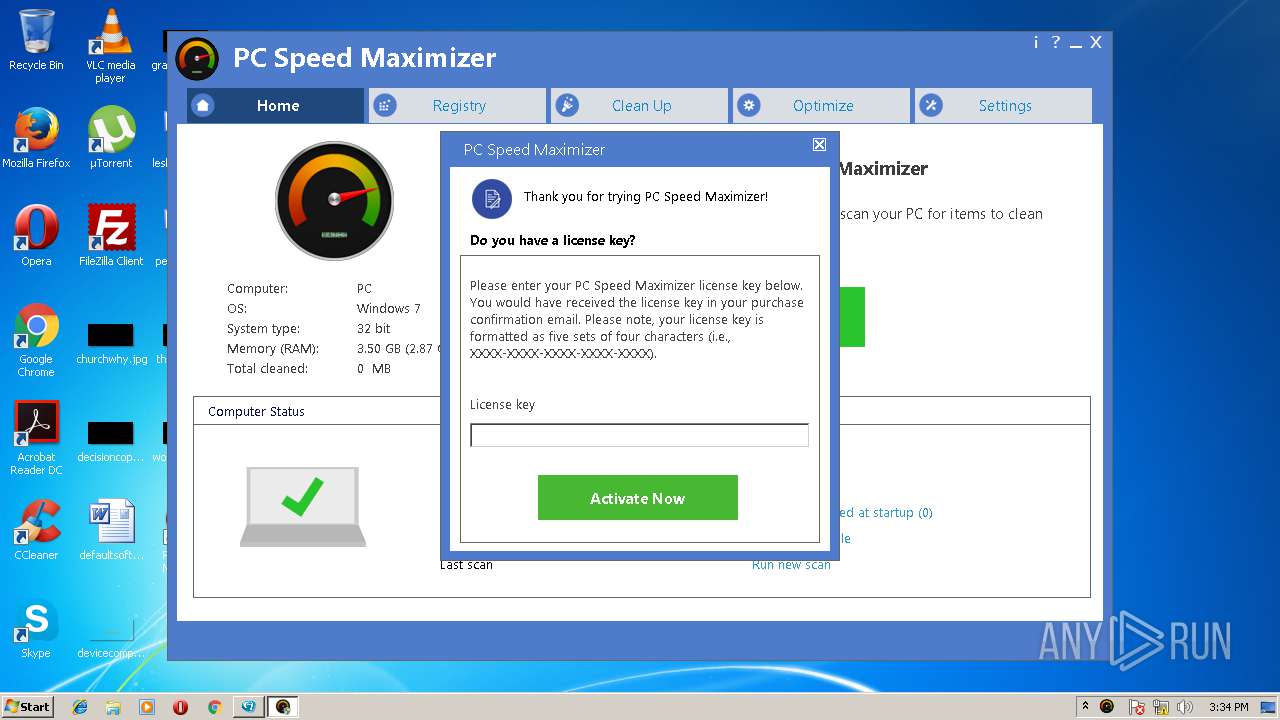Open µTorrent desktop icon
1280x720 pixels.
pos(110,138)
